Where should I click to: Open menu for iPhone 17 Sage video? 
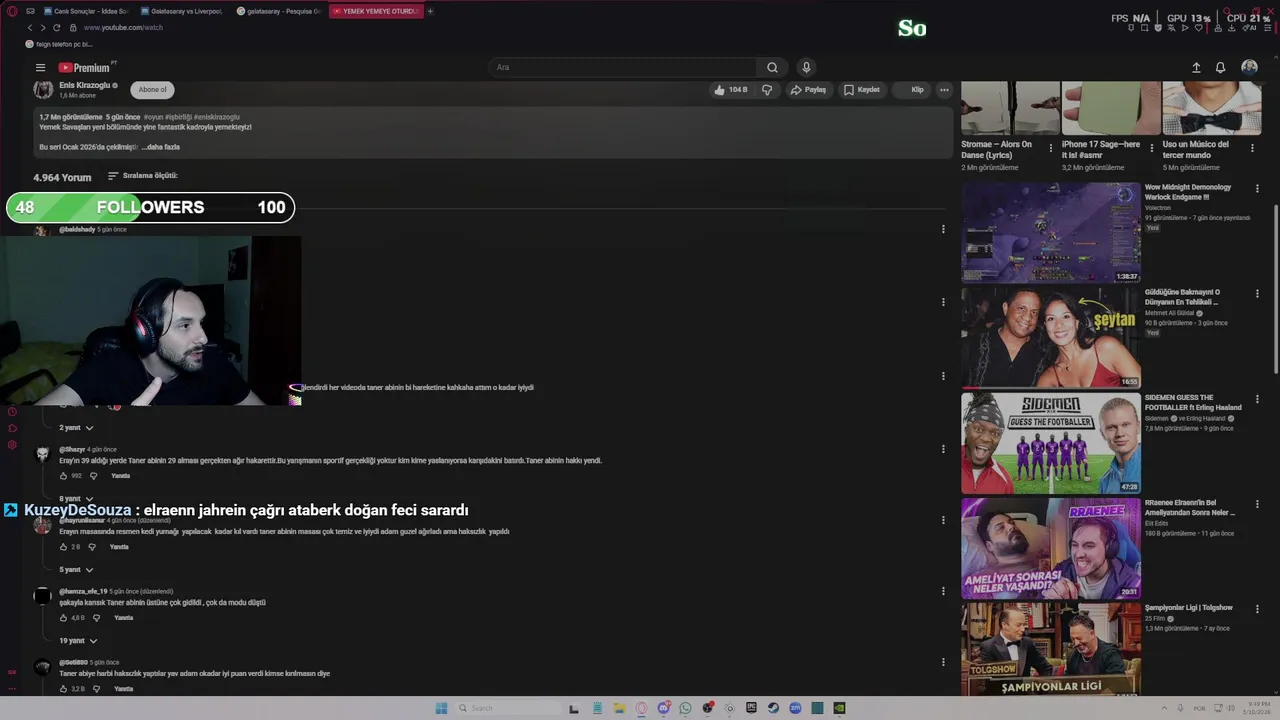pyautogui.click(x=1150, y=148)
